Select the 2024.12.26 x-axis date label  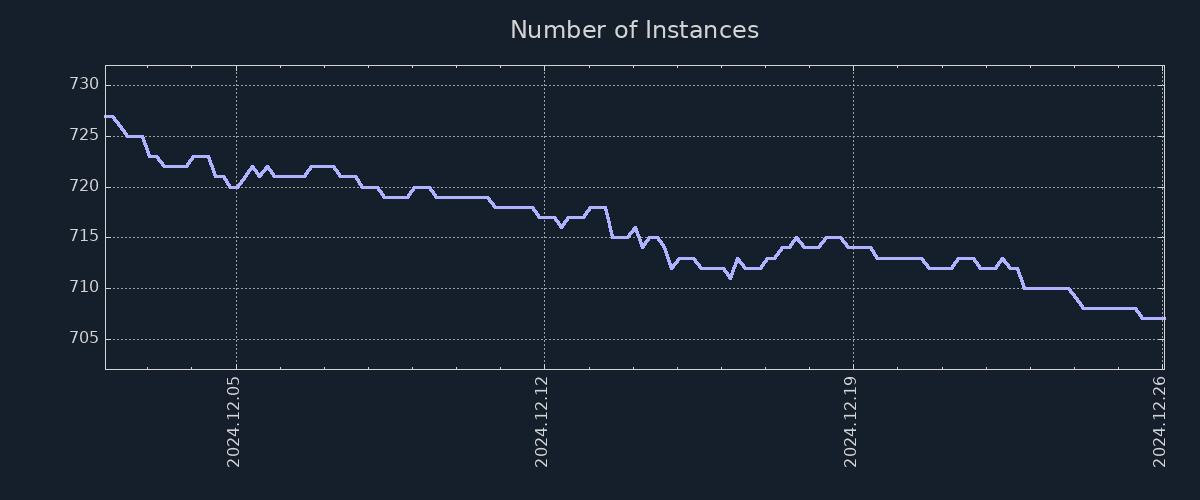pyautogui.click(x=1160, y=421)
